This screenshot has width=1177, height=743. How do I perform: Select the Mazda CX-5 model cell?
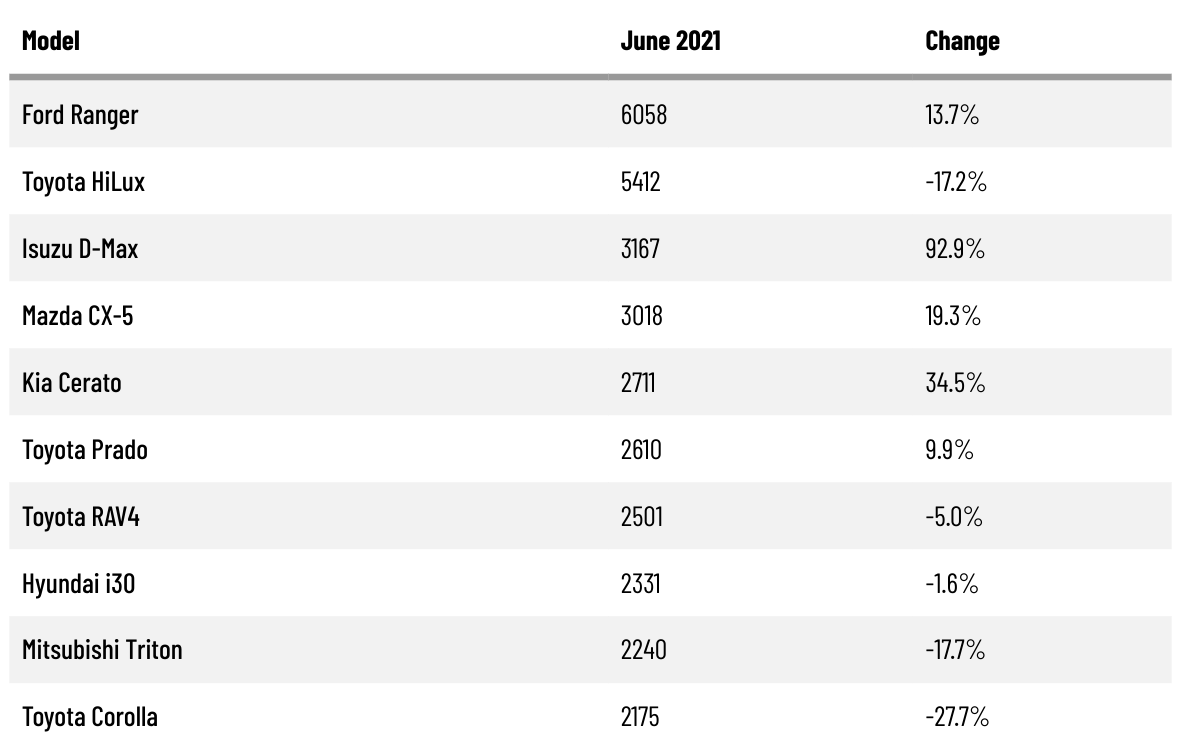[x=77, y=316]
